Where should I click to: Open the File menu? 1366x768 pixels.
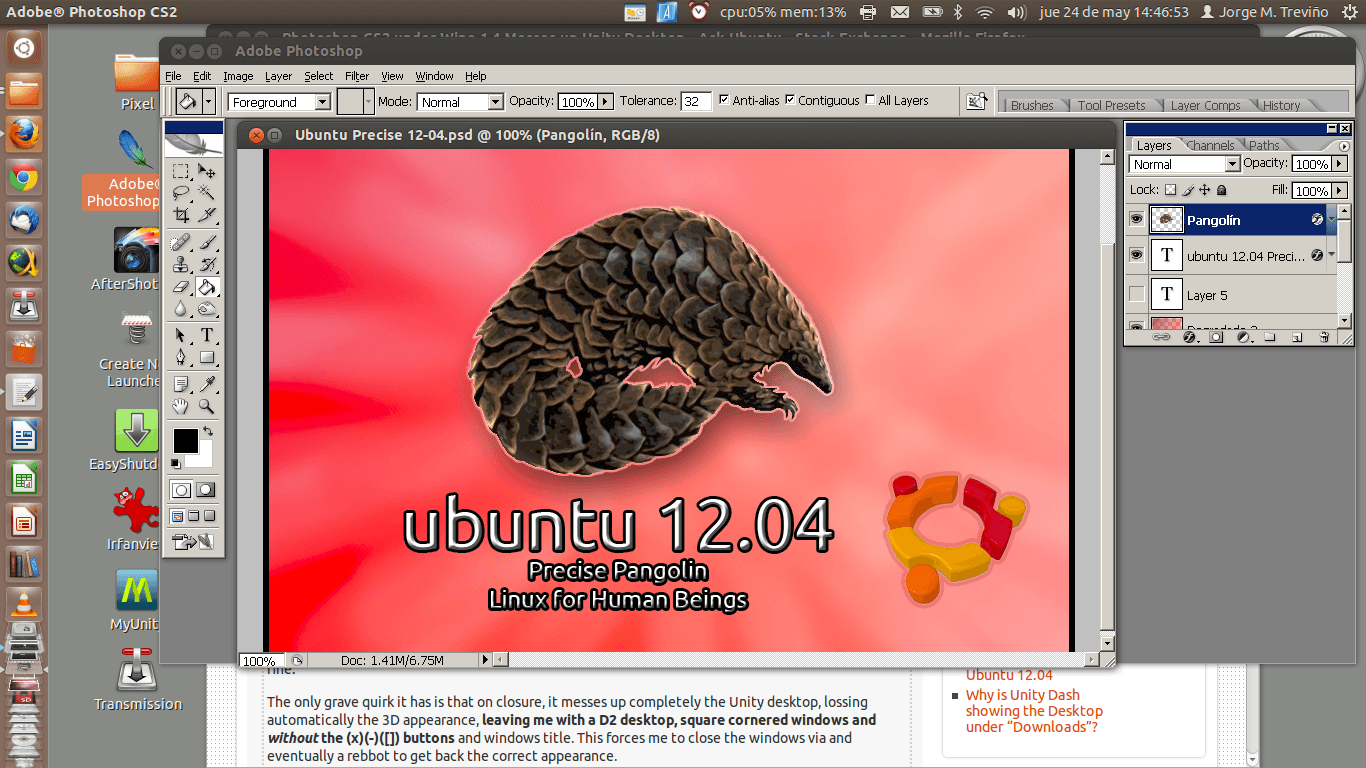(173, 76)
